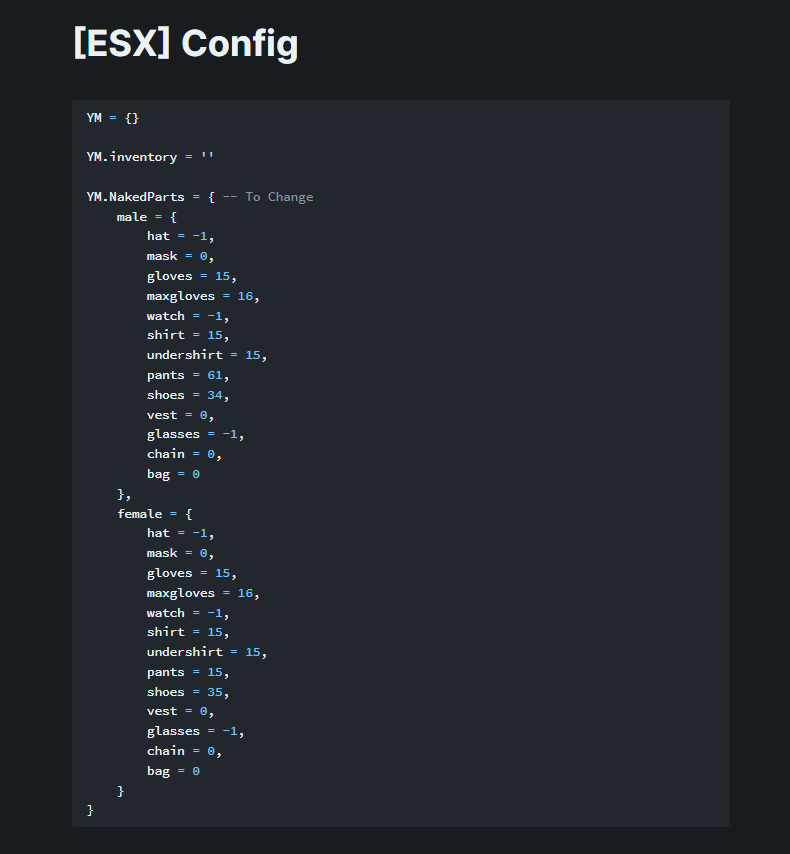Click the female bag value 0
Screen dimensions: 790x854
click(x=196, y=771)
